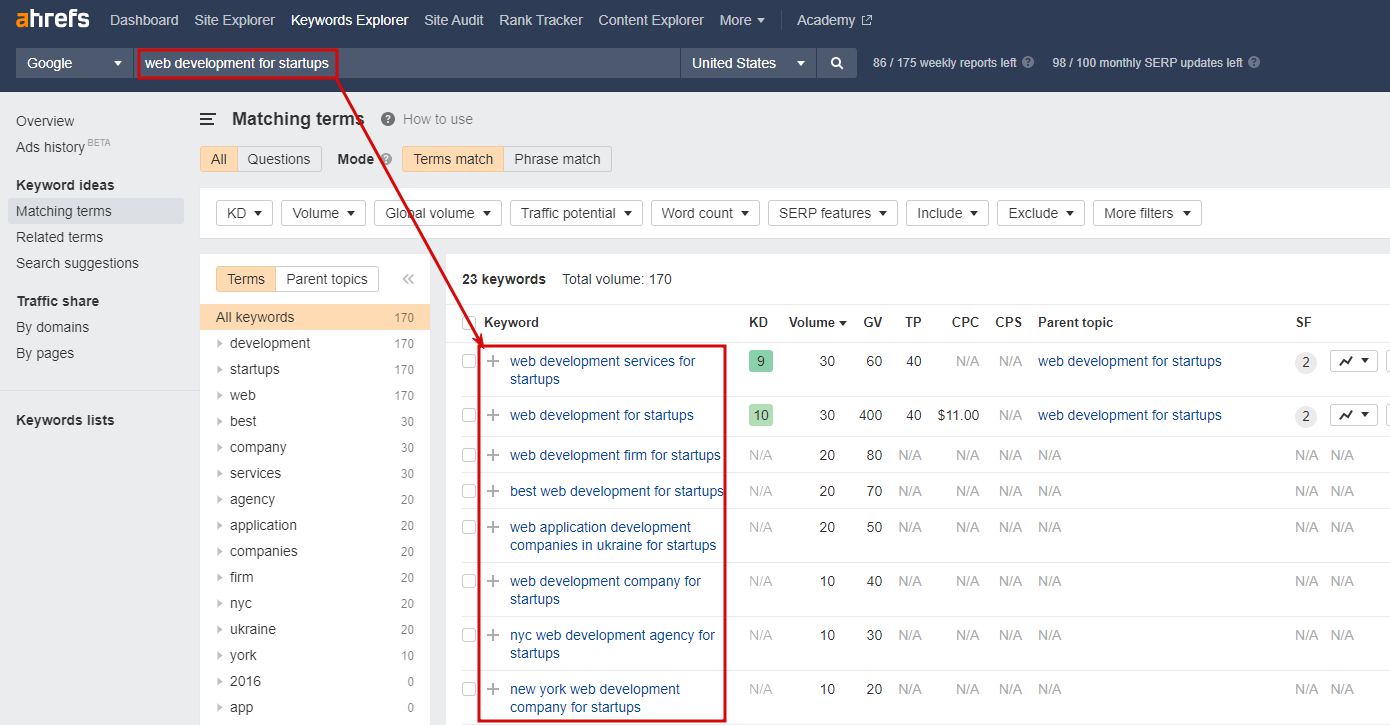Open Site Audit from top navigation

[x=453, y=20]
